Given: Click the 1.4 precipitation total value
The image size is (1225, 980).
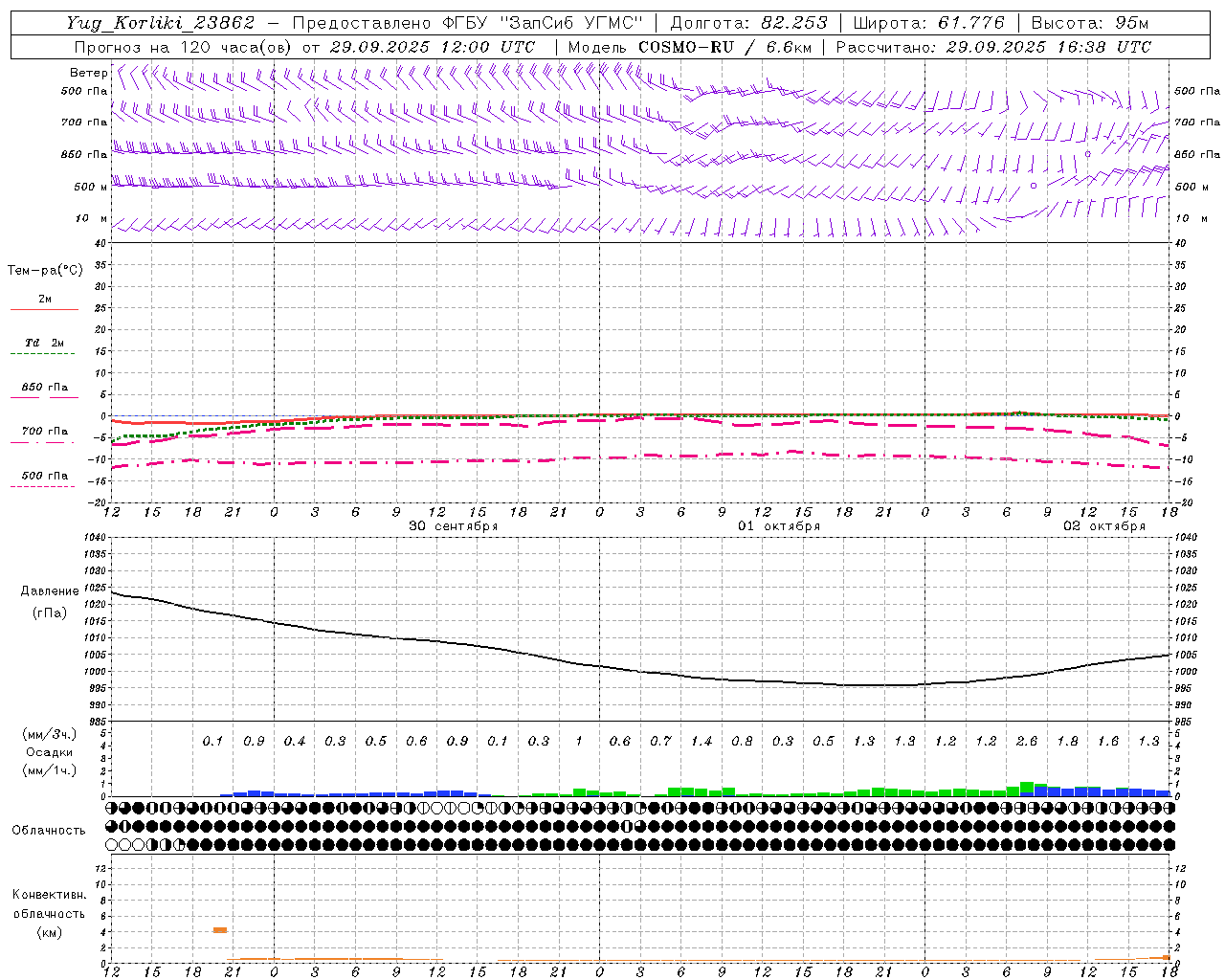Looking at the screenshot, I should 702,742.
